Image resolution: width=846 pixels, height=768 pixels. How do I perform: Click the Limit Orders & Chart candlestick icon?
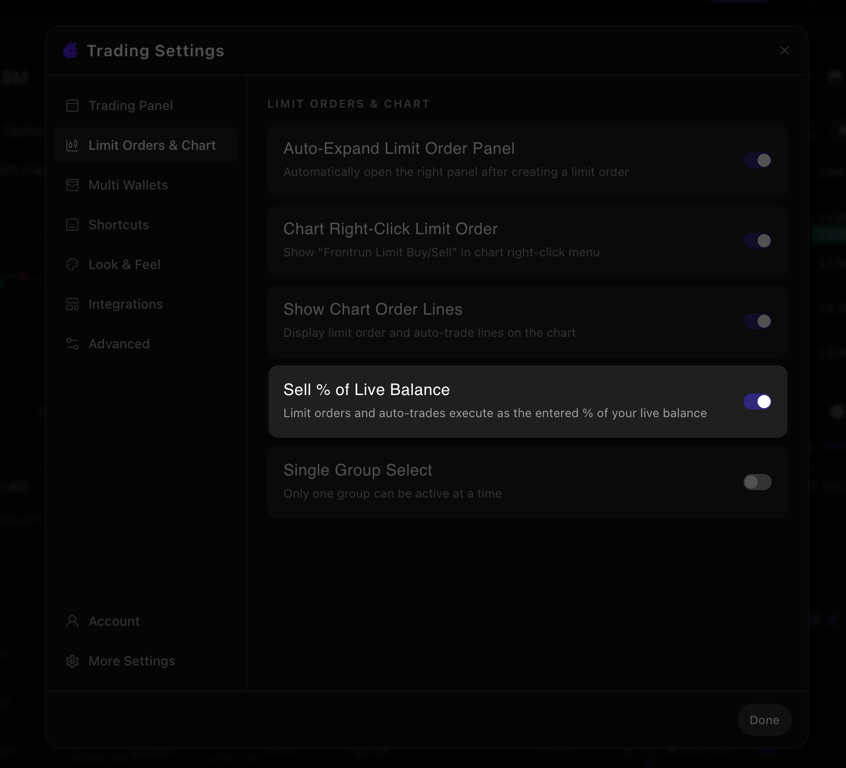[72, 145]
